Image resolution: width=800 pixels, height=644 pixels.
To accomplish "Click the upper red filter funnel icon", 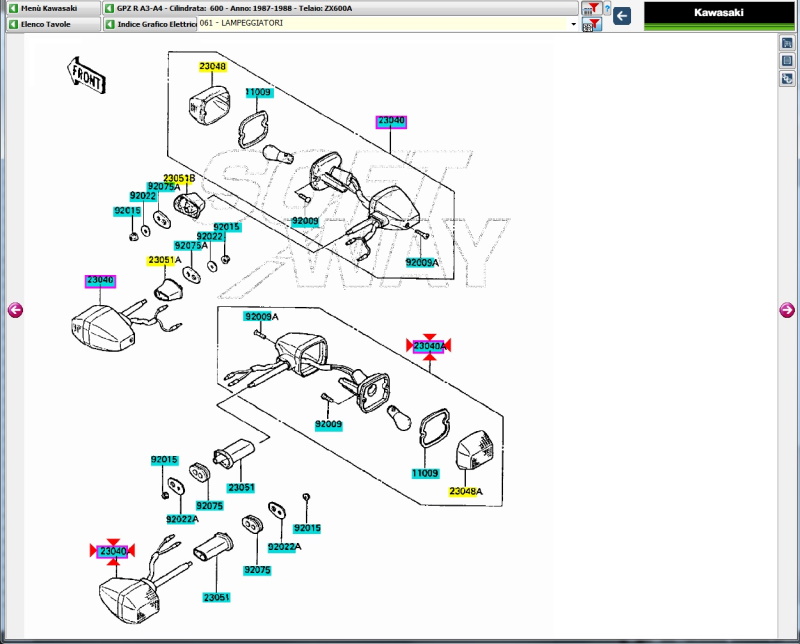I will 591,8.
